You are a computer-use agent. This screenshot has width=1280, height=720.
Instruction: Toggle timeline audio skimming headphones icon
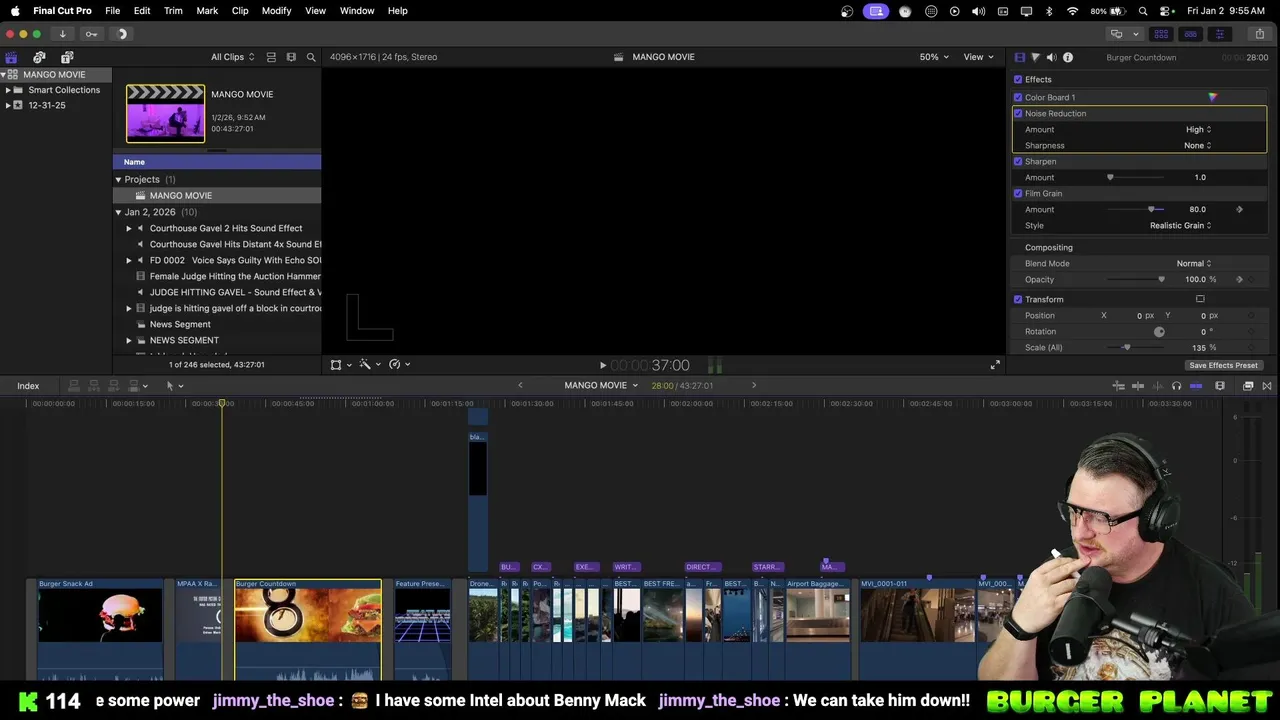click(x=1176, y=386)
